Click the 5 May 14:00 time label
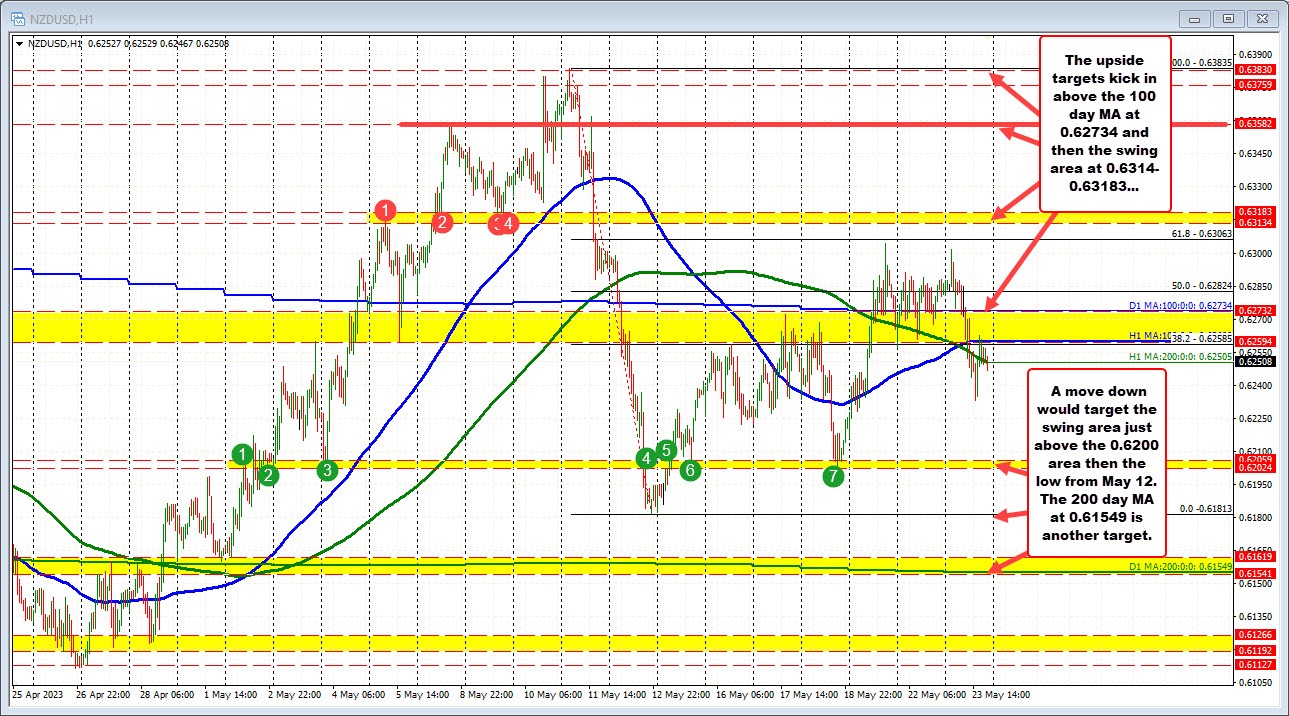The image size is (1289, 716). pos(423,694)
